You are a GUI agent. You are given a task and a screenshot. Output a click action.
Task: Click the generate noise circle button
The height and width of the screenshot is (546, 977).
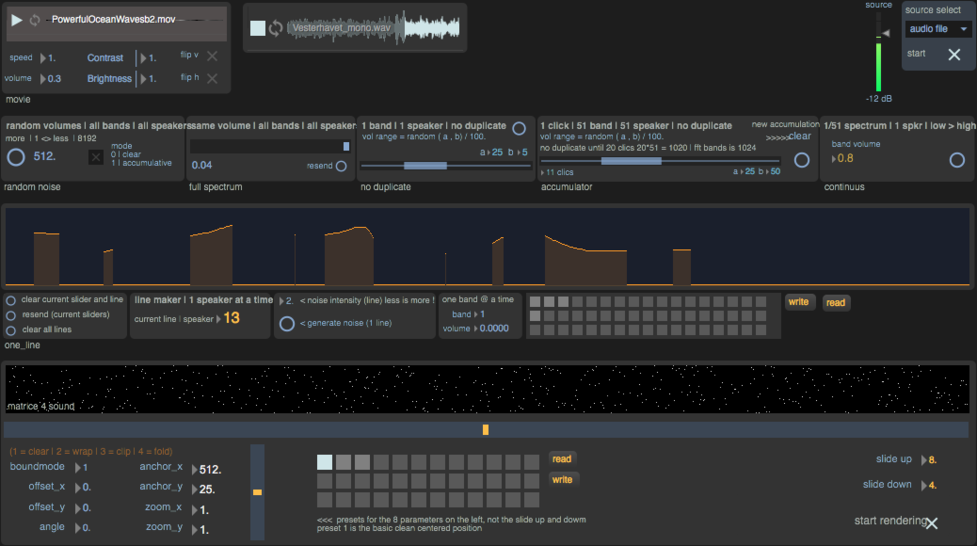pyautogui.click(x=287, y=324)
